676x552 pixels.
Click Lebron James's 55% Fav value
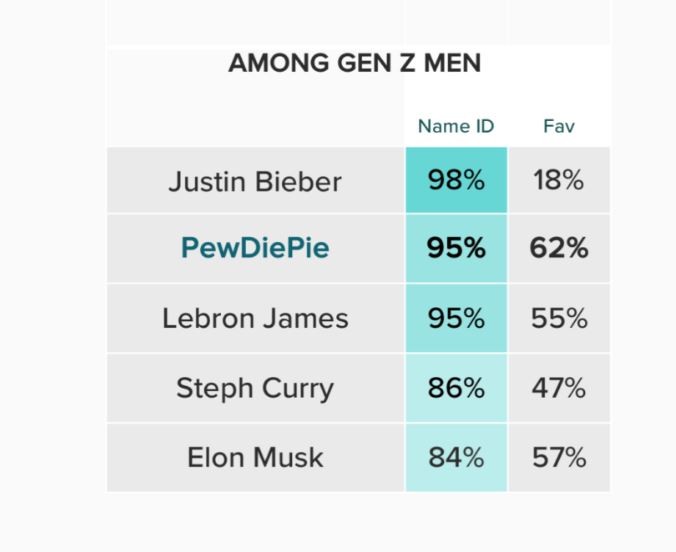click(559, 318)
